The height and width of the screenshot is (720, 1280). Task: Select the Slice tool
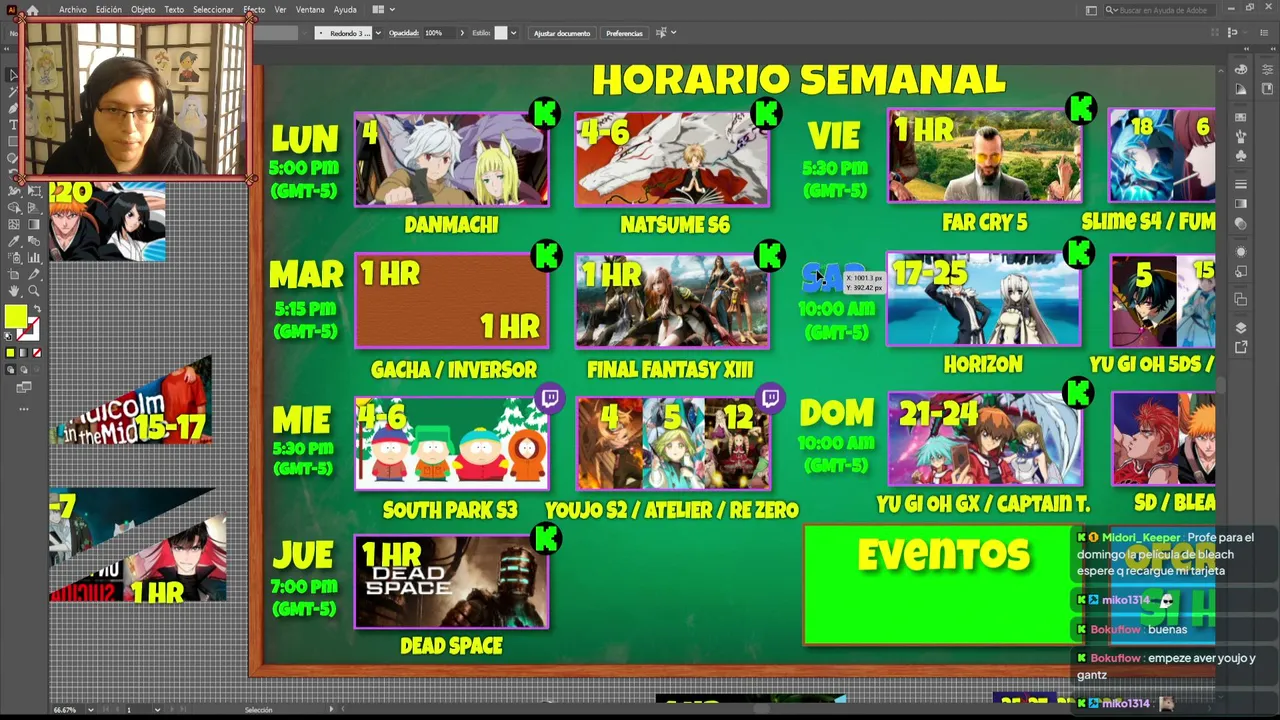point(34,274)
